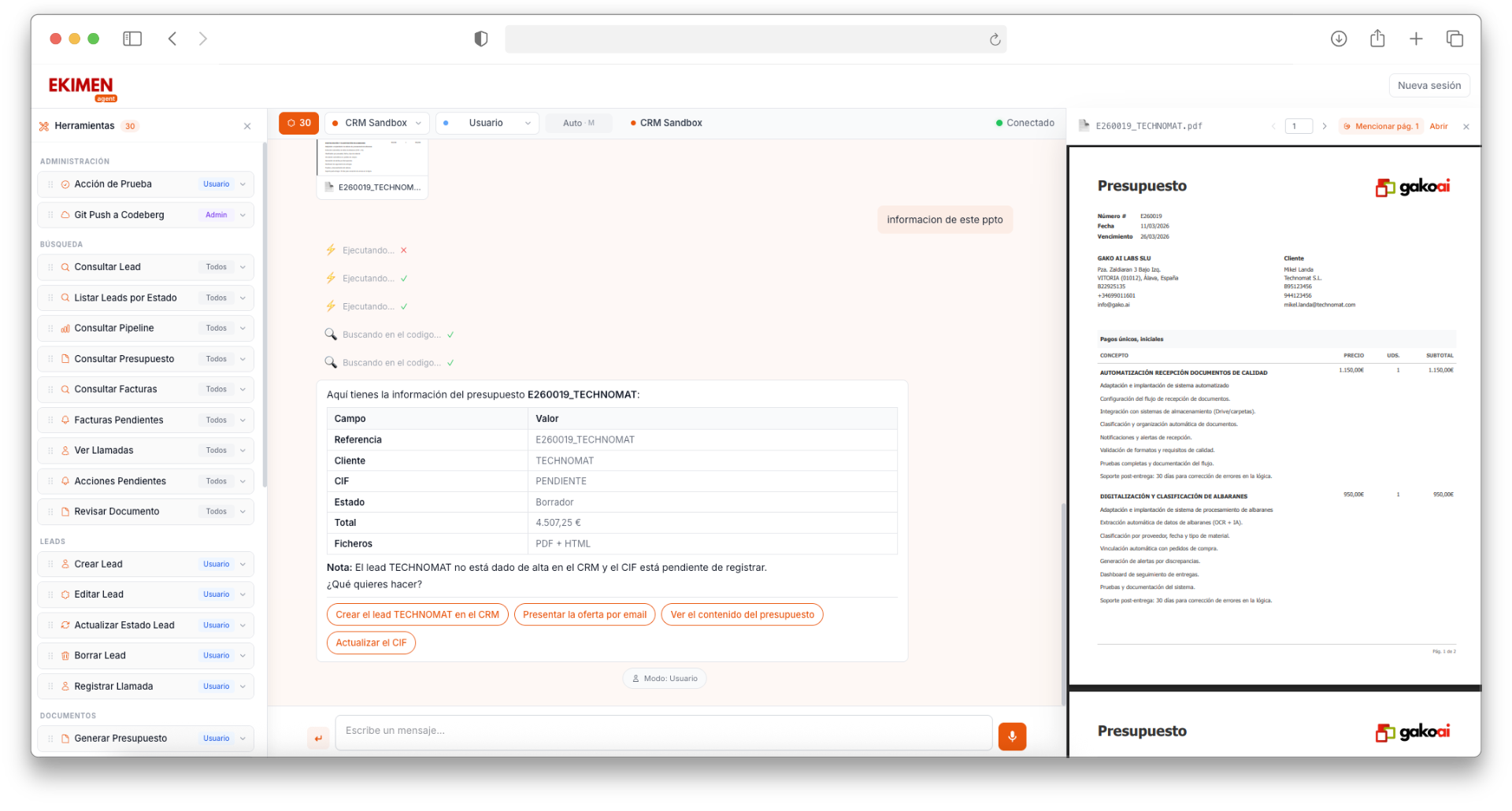Screen dimensions: 1512x811
Task: Click the tools panel vertical scrollbar
Action: (265, 315)
